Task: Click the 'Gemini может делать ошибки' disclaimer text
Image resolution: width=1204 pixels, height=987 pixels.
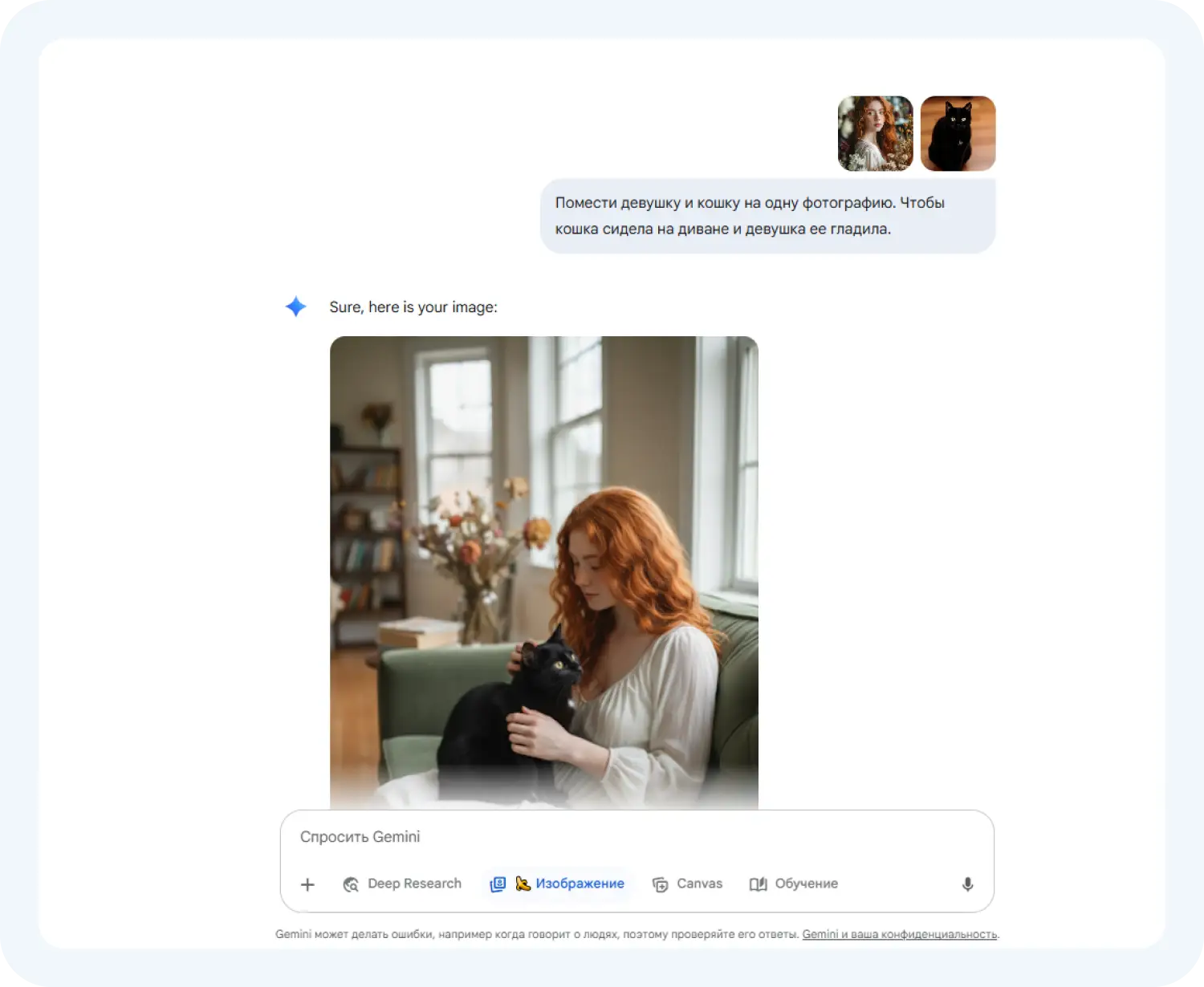Action: pos(536,934)
